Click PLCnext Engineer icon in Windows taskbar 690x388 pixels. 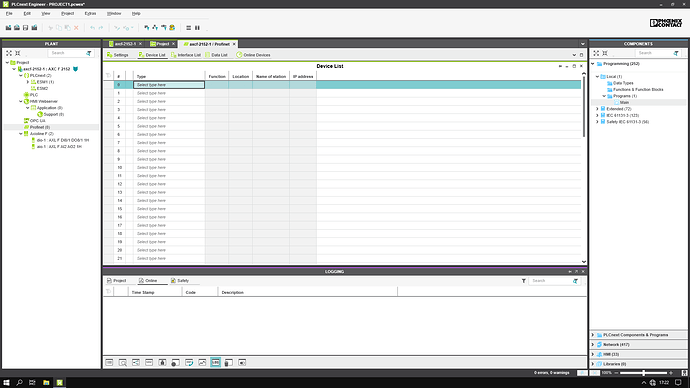(59, 383)
